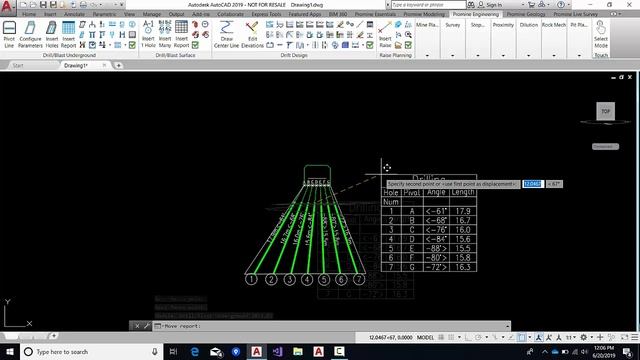Open the Autodesk App Store cart icon
The width and height of the screenshot is (640, 360).
tap(531, 5)
